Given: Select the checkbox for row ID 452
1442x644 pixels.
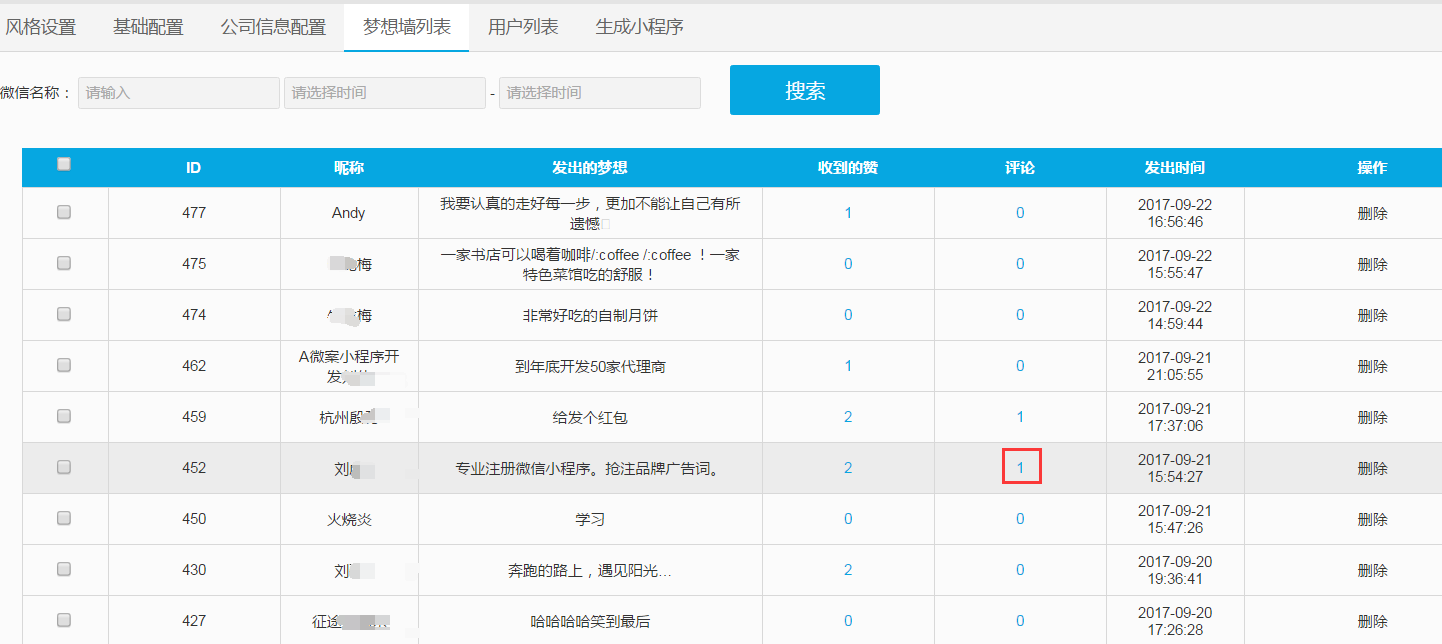Looking at the screenshot, I should (64, 467).
